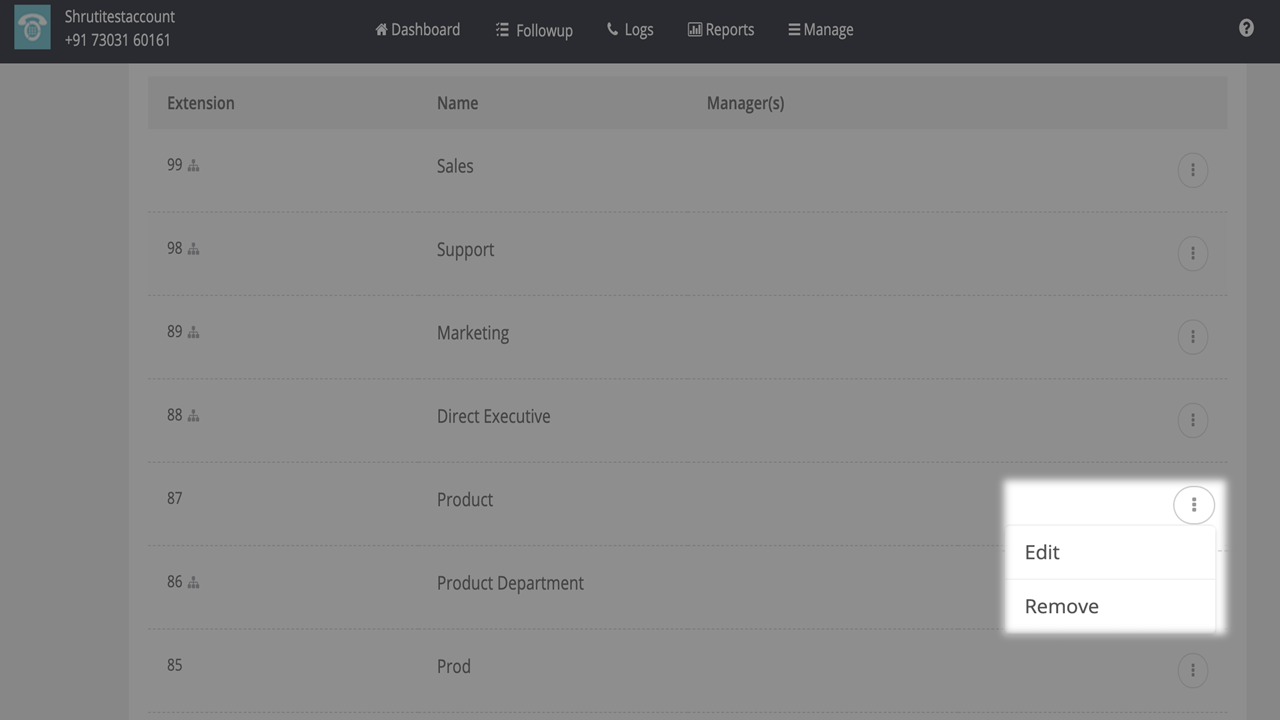This screenshot has height=720, width=1280.
Task: Click the Product Department row name
Action: tap(510, 583)
